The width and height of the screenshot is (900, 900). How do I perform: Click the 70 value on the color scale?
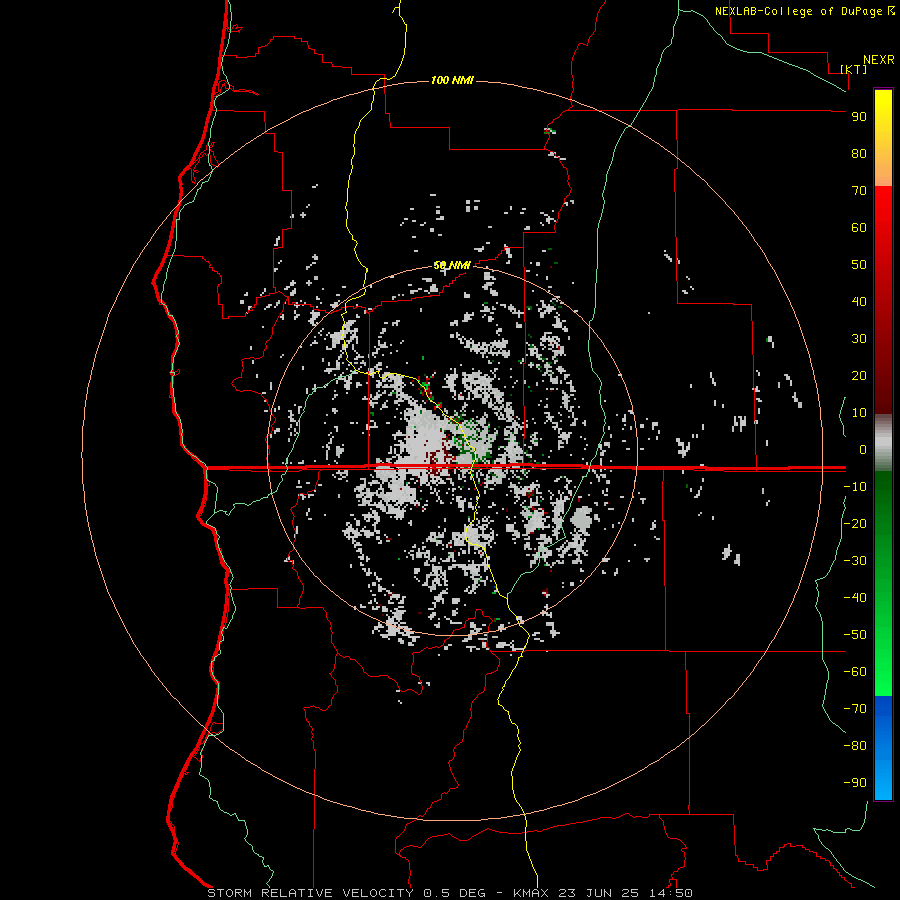pos(859,191)
